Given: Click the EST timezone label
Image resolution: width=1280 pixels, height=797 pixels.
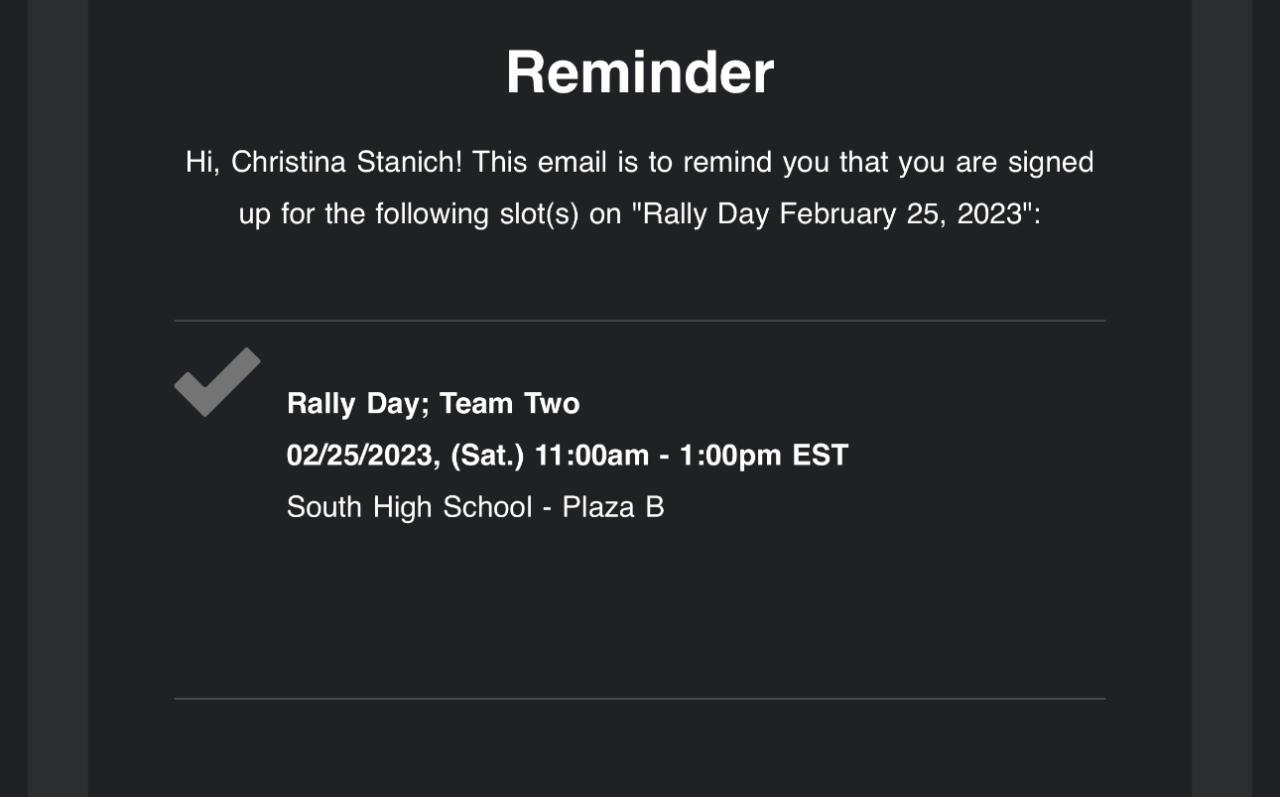Looking at the screenshot, I should pyautogui.click(x=820, y=456).
